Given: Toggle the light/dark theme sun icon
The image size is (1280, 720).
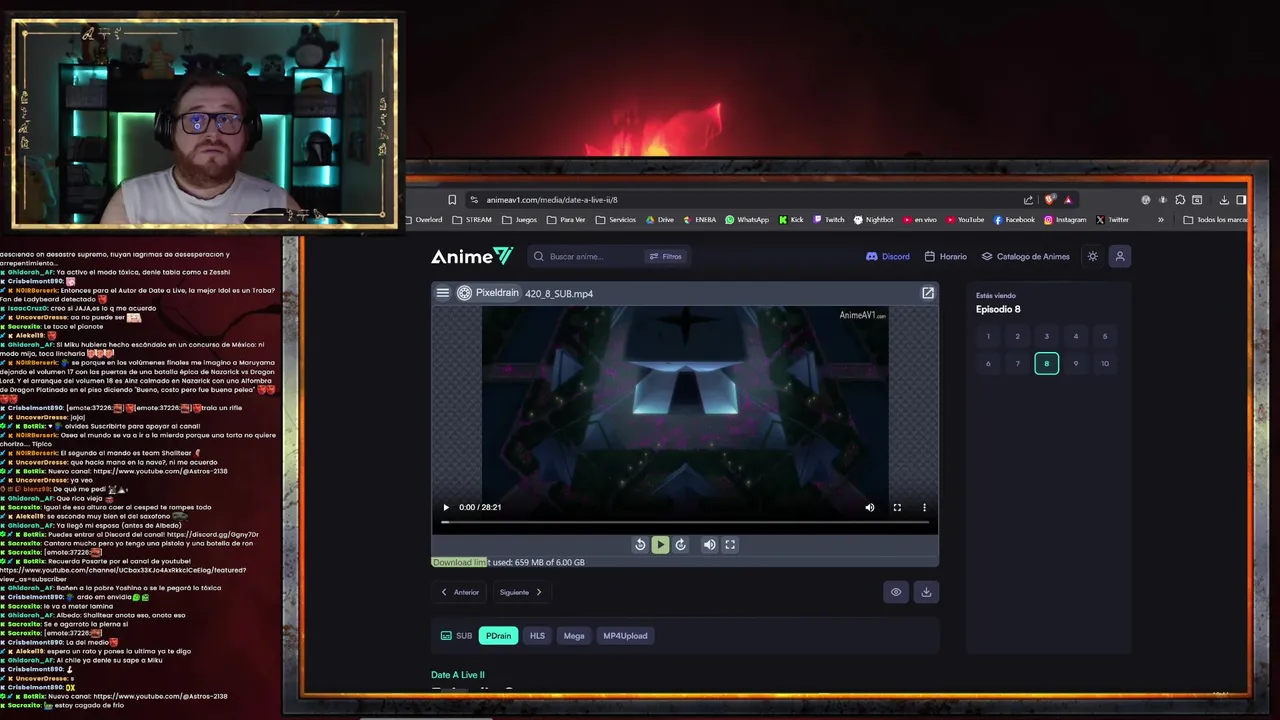Looking at the screenshot, I should coord(1092,256).
